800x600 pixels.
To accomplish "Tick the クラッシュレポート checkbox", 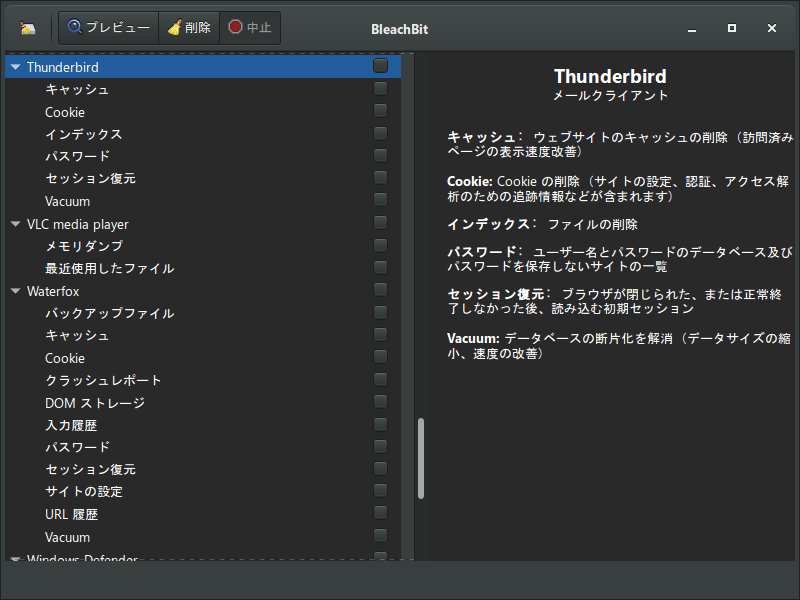I will 380,380.
